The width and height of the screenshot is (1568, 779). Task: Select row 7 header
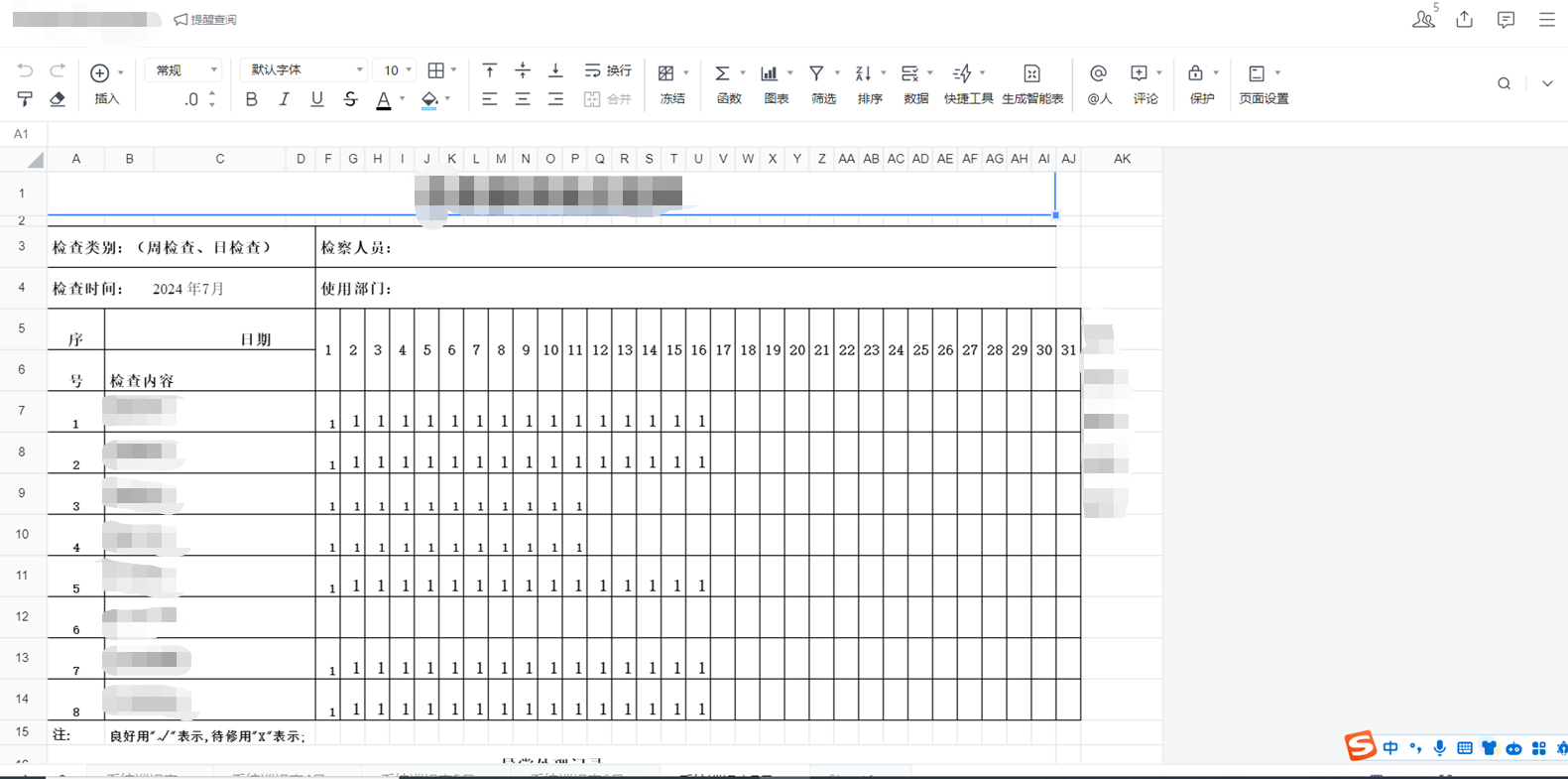point(22,411)
